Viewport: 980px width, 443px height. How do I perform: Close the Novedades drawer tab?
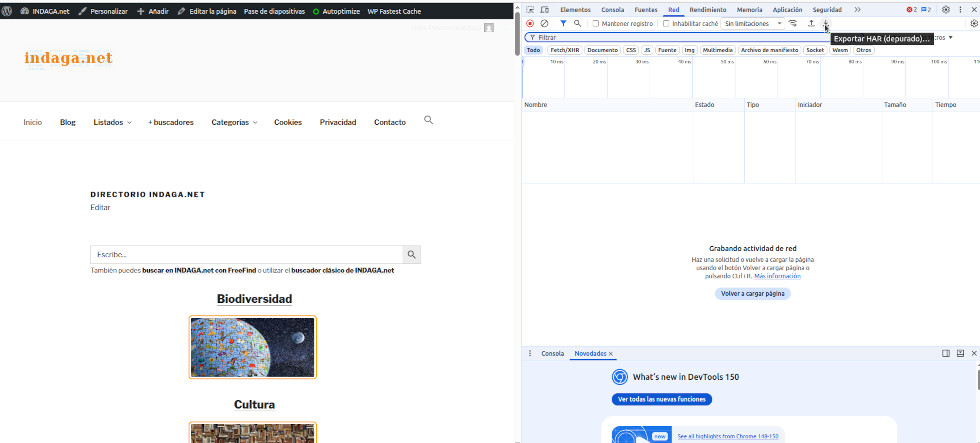click(611, 354)
